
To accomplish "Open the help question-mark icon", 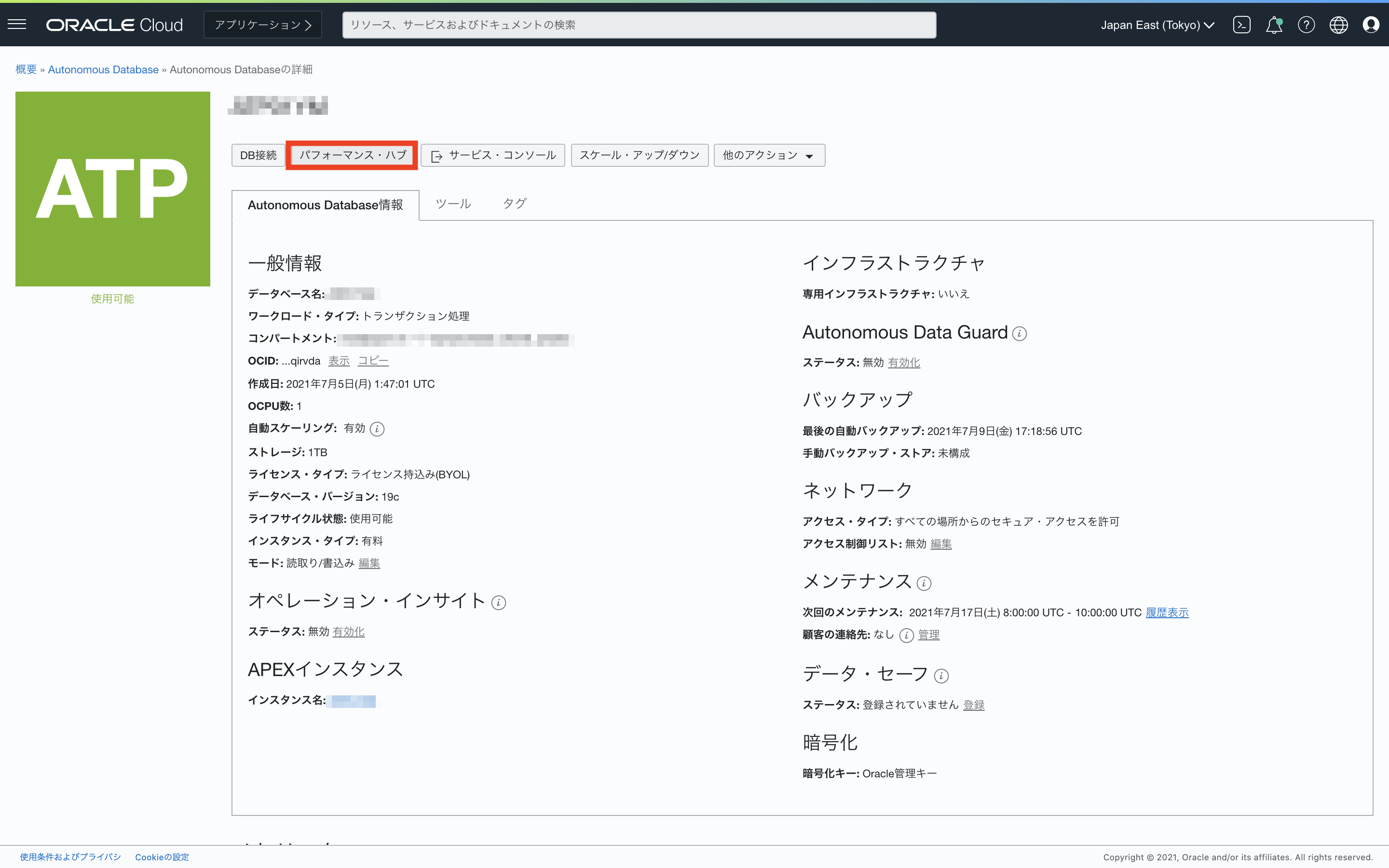I will [x=1307, y=25].
